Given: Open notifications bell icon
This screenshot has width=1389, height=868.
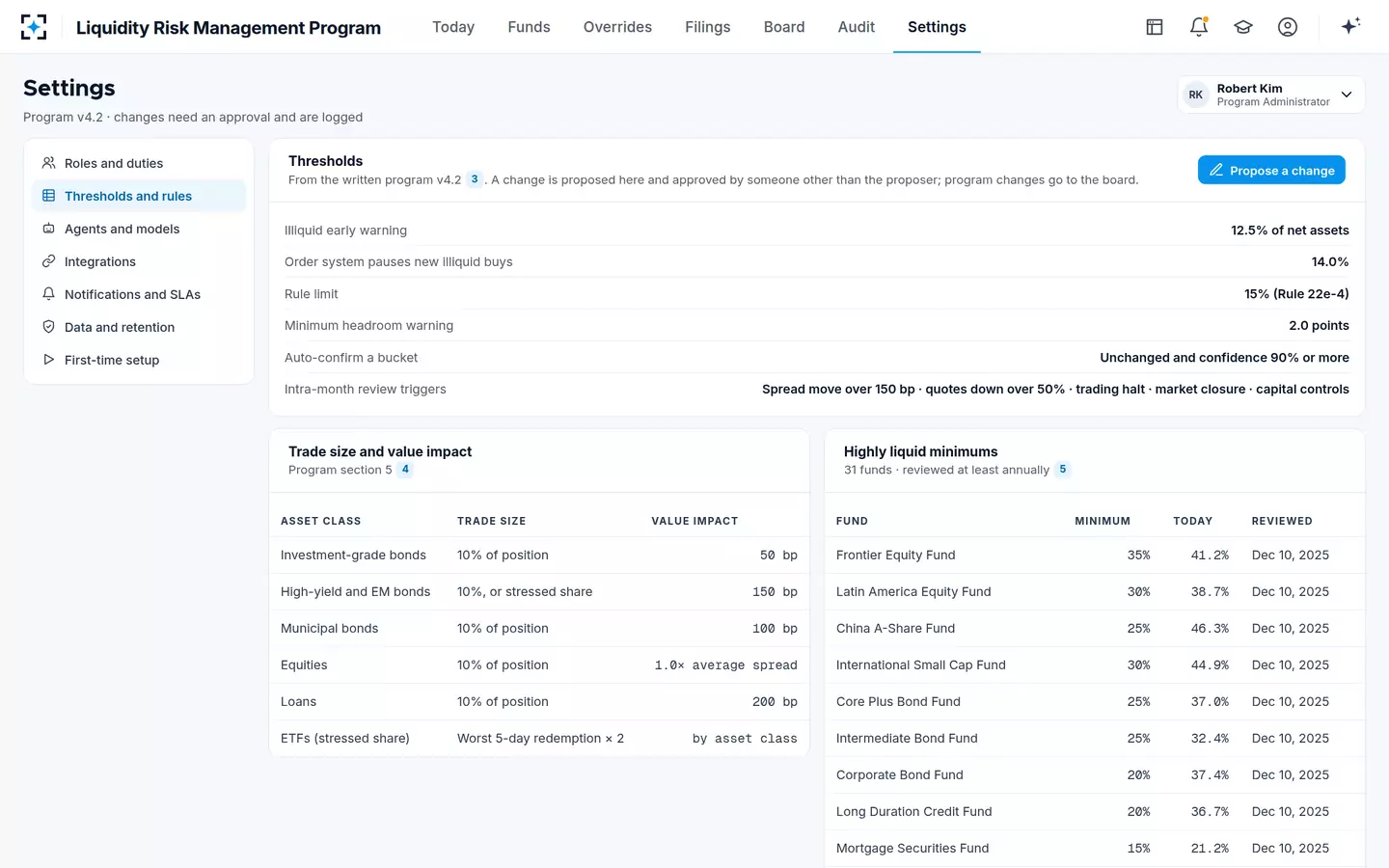Looking at the screenshot, I should (x=1199, y=27).
